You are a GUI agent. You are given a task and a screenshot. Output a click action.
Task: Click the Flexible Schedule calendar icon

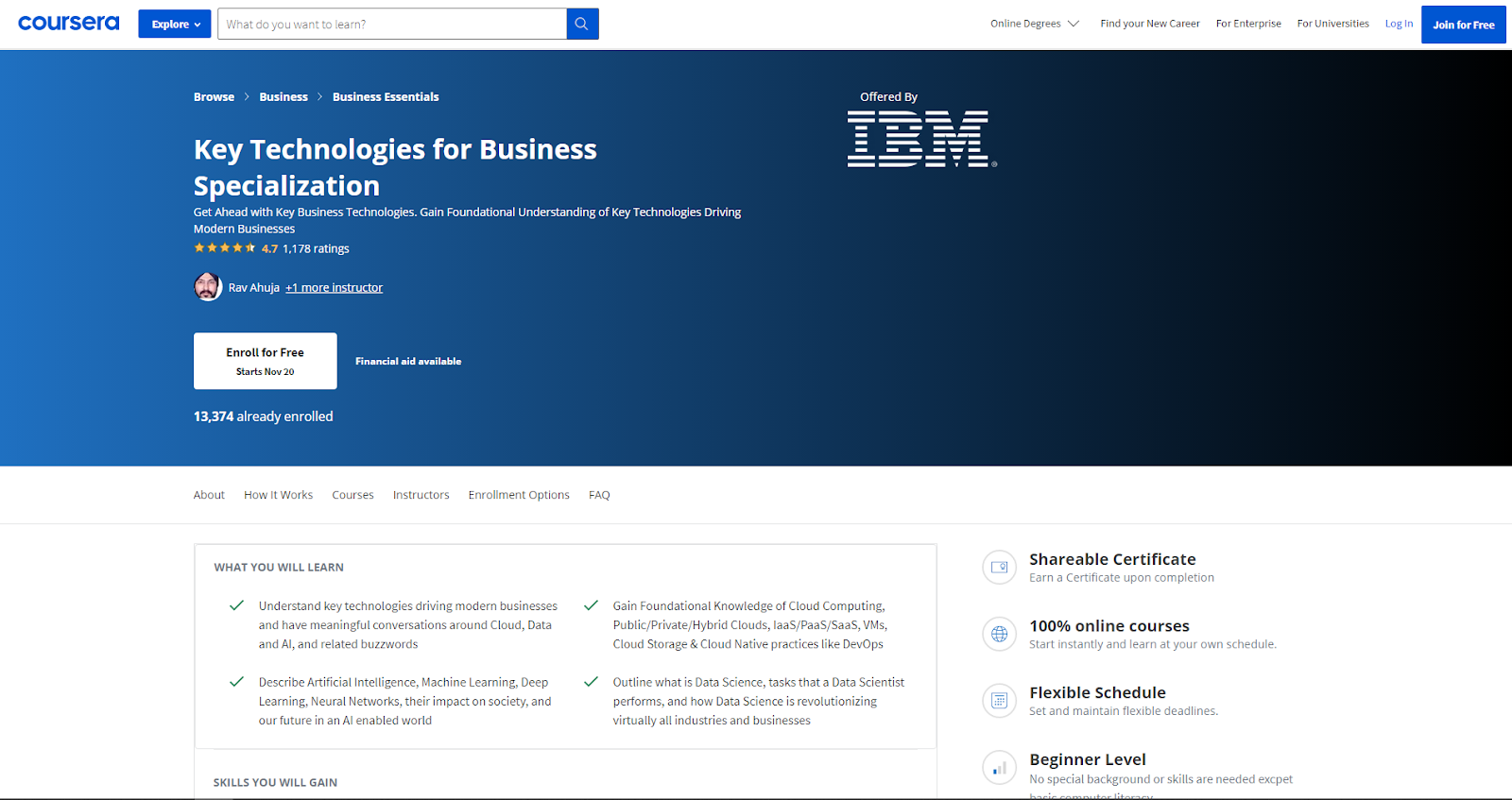[999, 701]
